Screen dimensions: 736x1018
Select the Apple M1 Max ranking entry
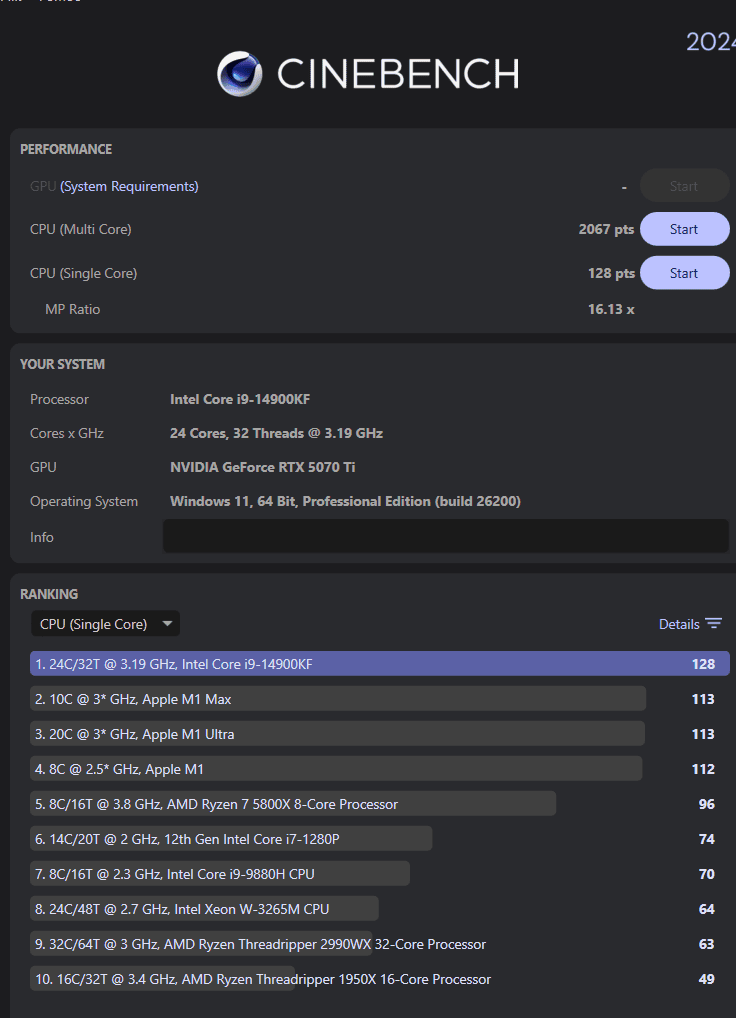click(x=337, y=699)
